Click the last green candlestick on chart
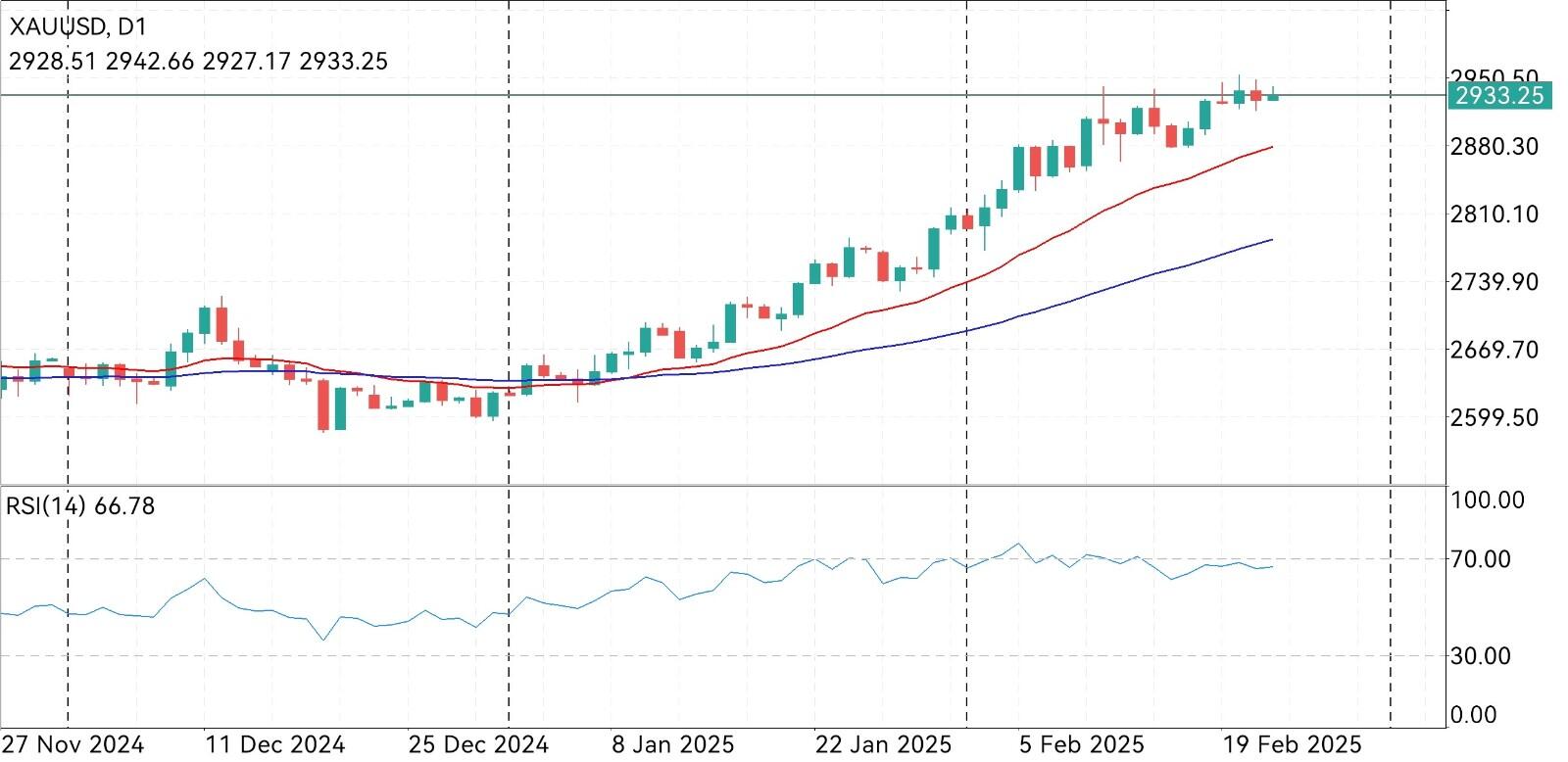The height and width of the screenshot is (762, 1568). (x=1273, y=94)
